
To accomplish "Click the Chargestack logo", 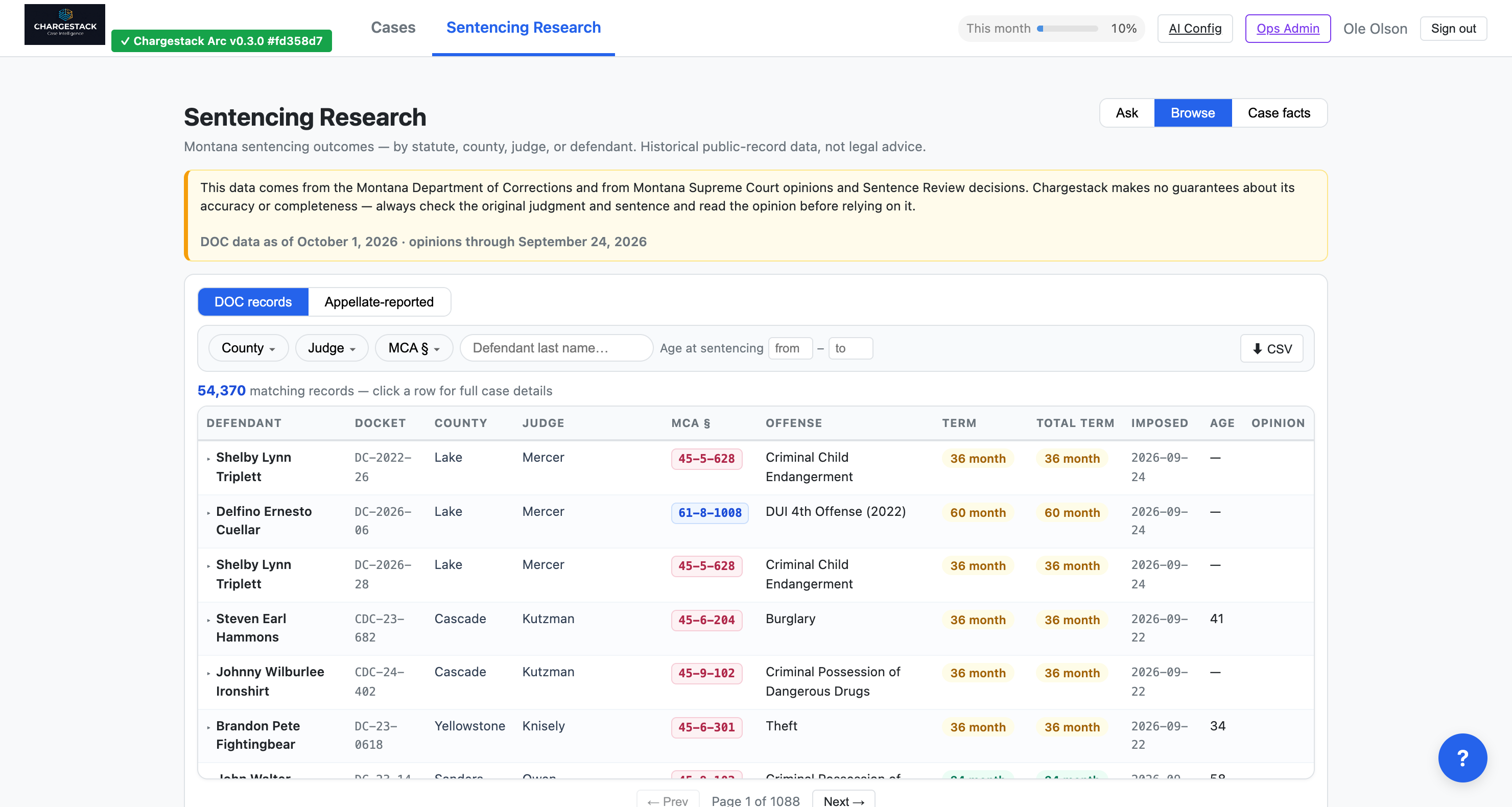I will click(64, 24).
